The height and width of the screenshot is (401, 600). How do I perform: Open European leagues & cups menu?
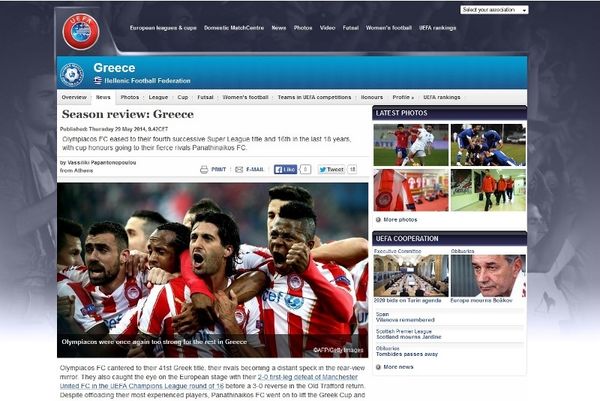(x=163, y=28)
